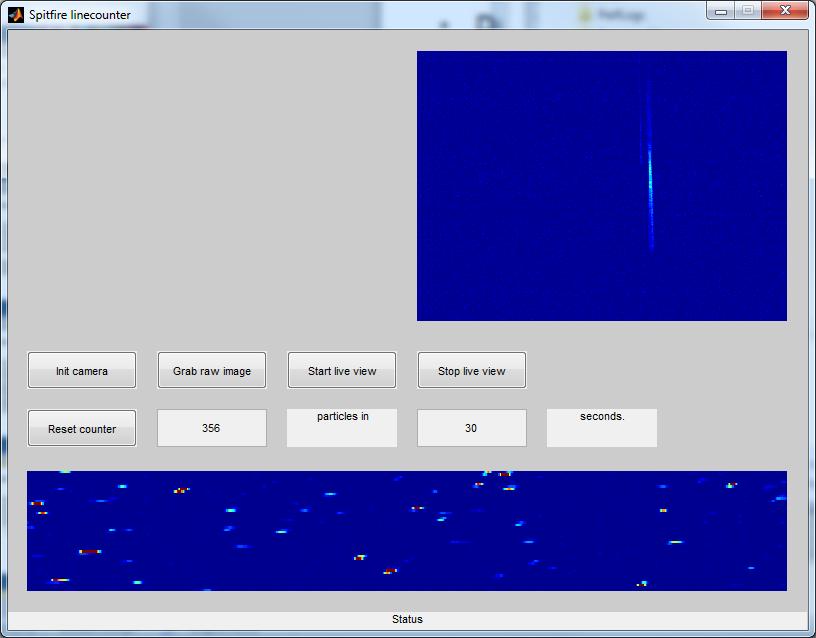Screen dimensions: 816x638
Task: Minimize the Spitfire linecounter window
Action: 721,10
